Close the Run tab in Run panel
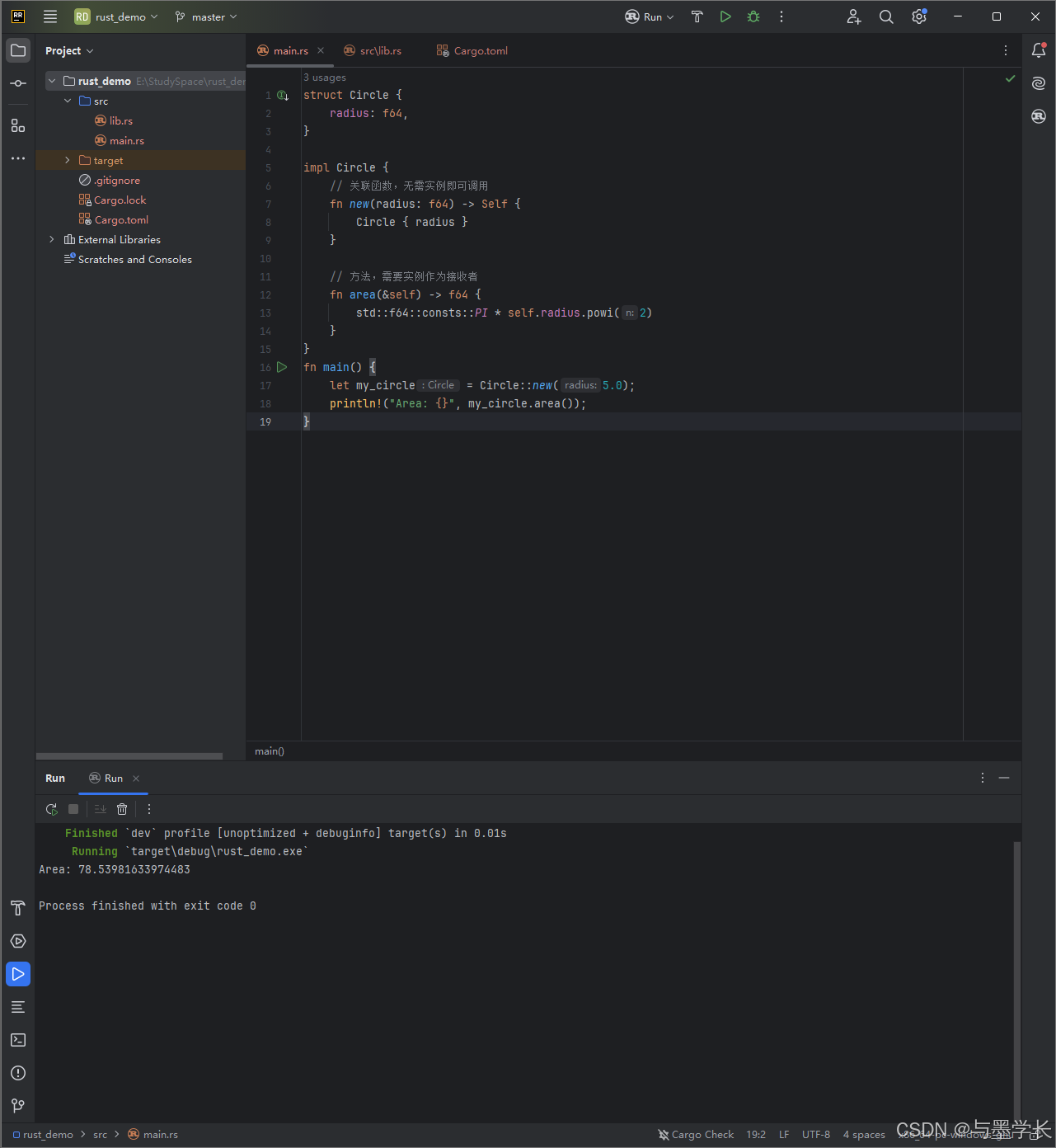The image size is (1056, 1148). tap(136, 779)
